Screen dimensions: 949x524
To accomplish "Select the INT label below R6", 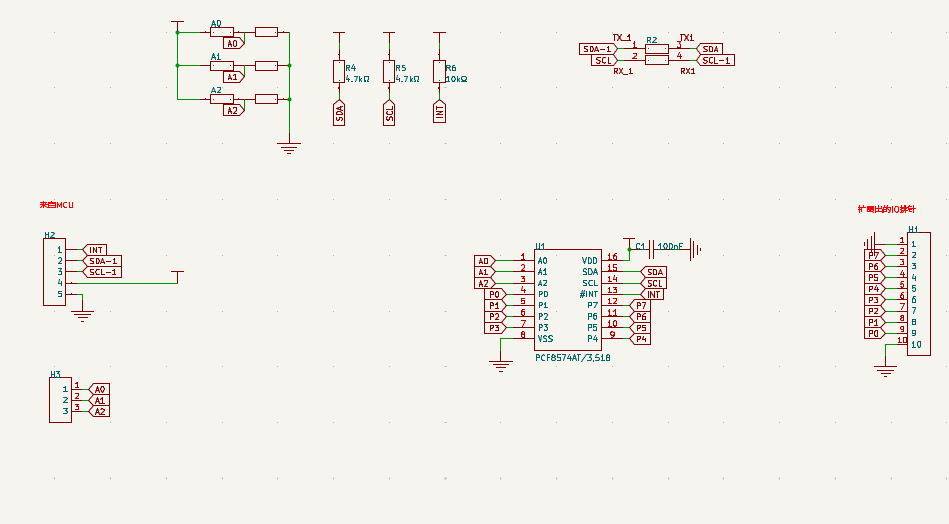I will coord(439,112).
